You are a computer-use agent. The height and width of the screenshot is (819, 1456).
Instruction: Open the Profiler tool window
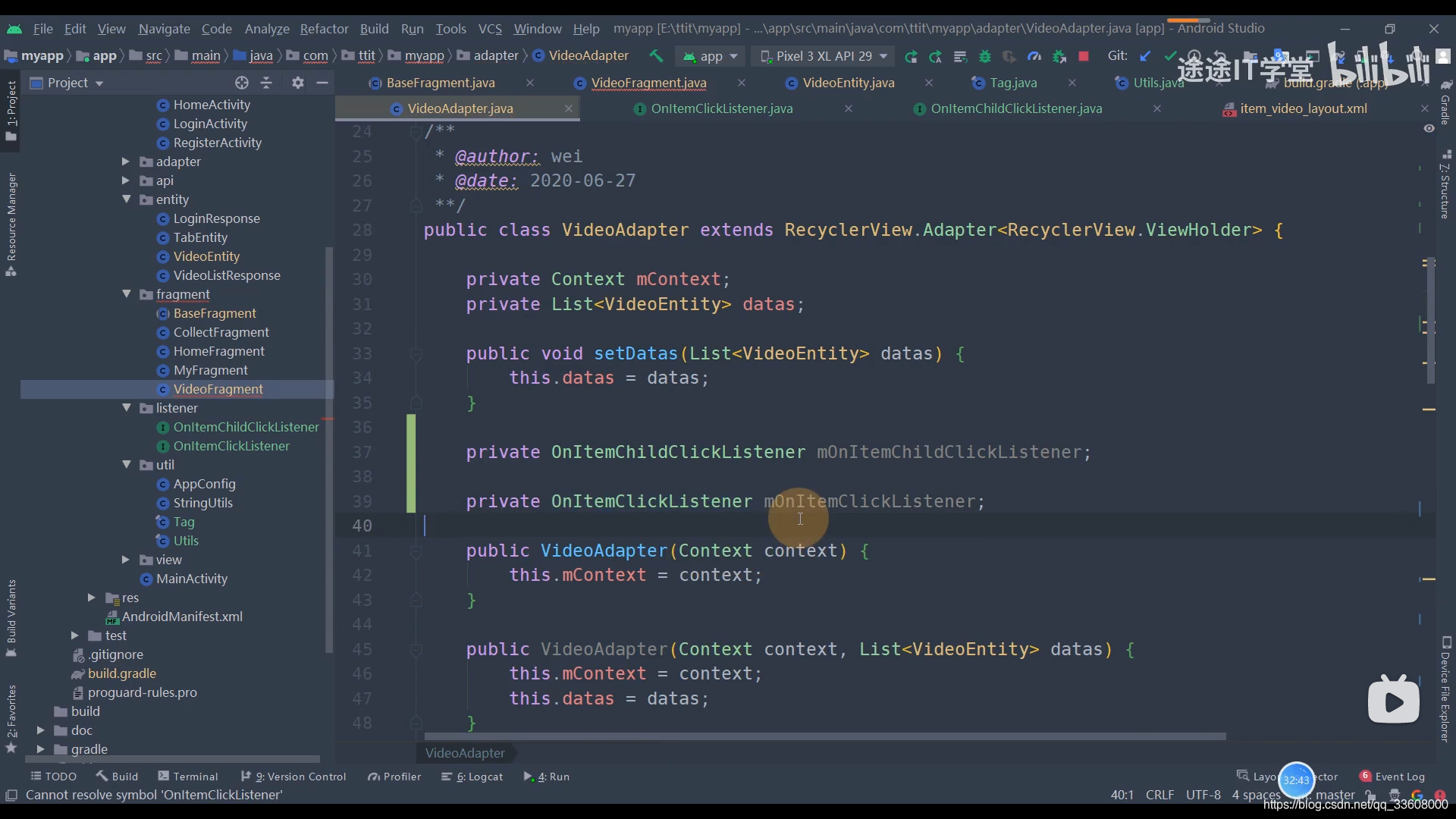394,777
